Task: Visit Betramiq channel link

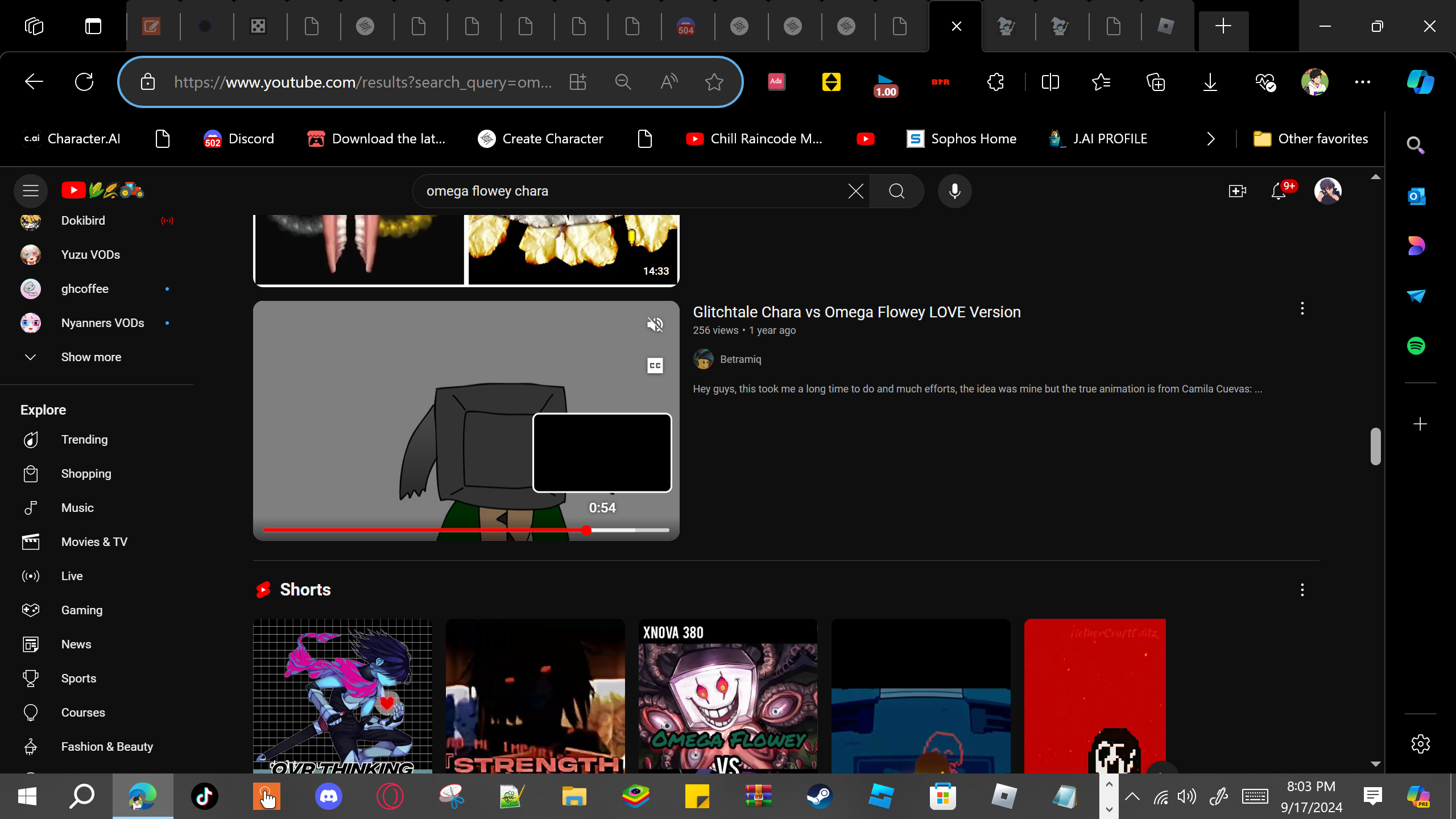Action: (x=740, y=359)
